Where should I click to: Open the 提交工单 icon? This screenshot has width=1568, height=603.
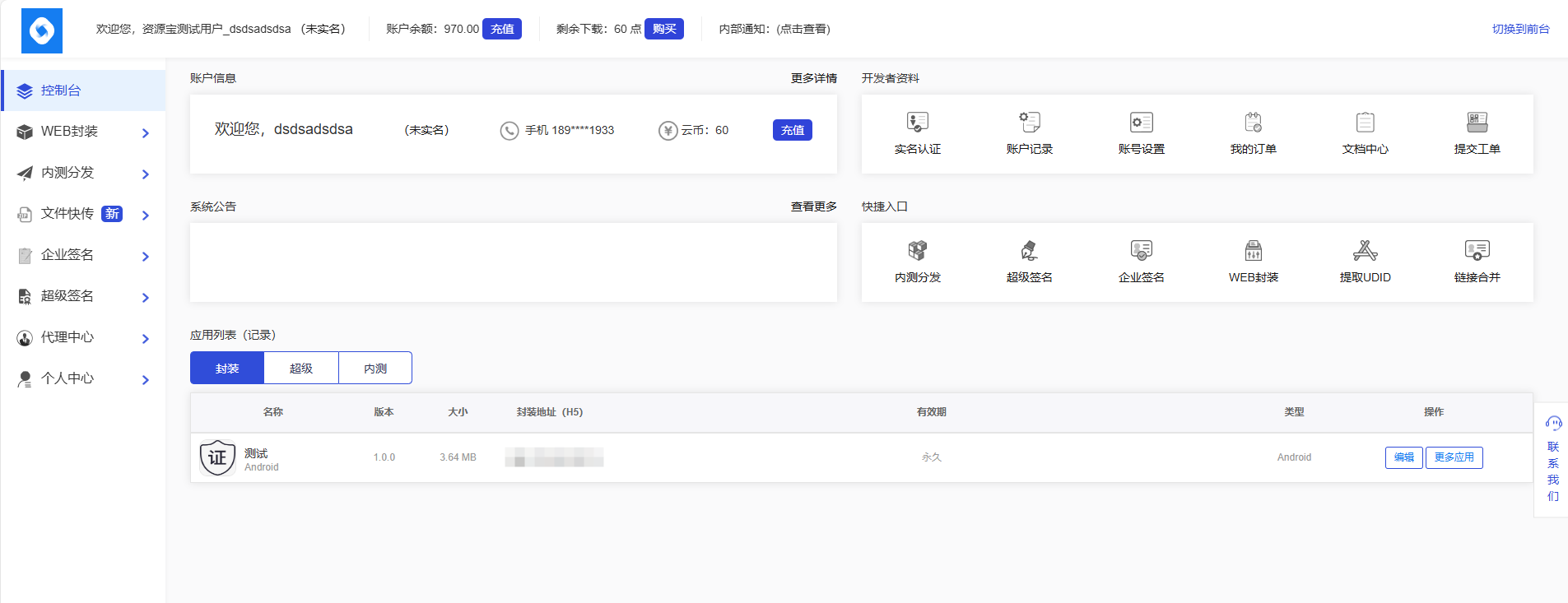coord(1477,123)
